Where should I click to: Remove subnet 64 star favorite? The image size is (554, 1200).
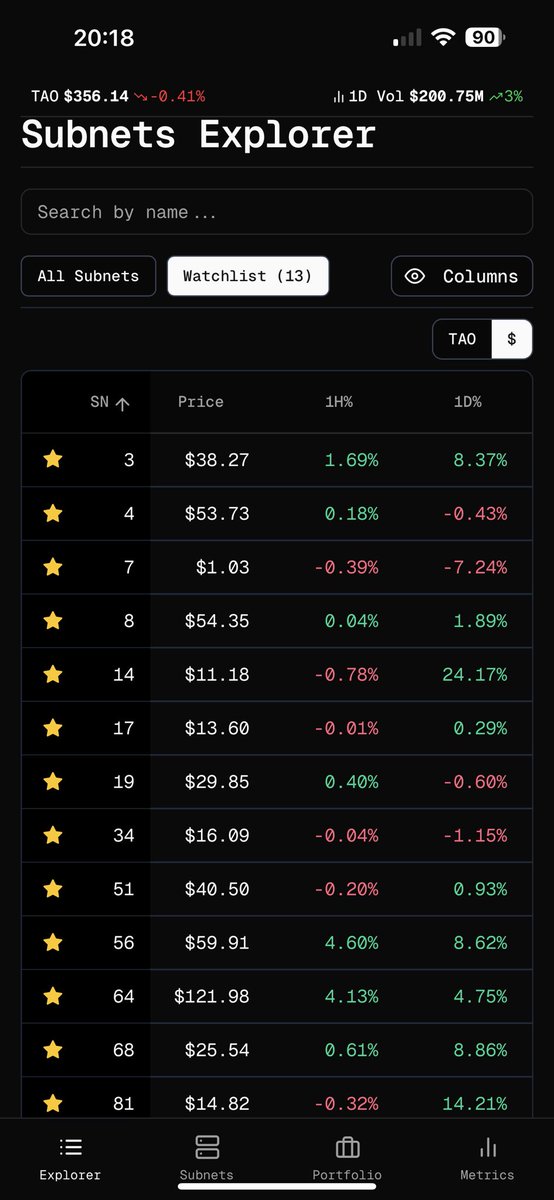53,996
